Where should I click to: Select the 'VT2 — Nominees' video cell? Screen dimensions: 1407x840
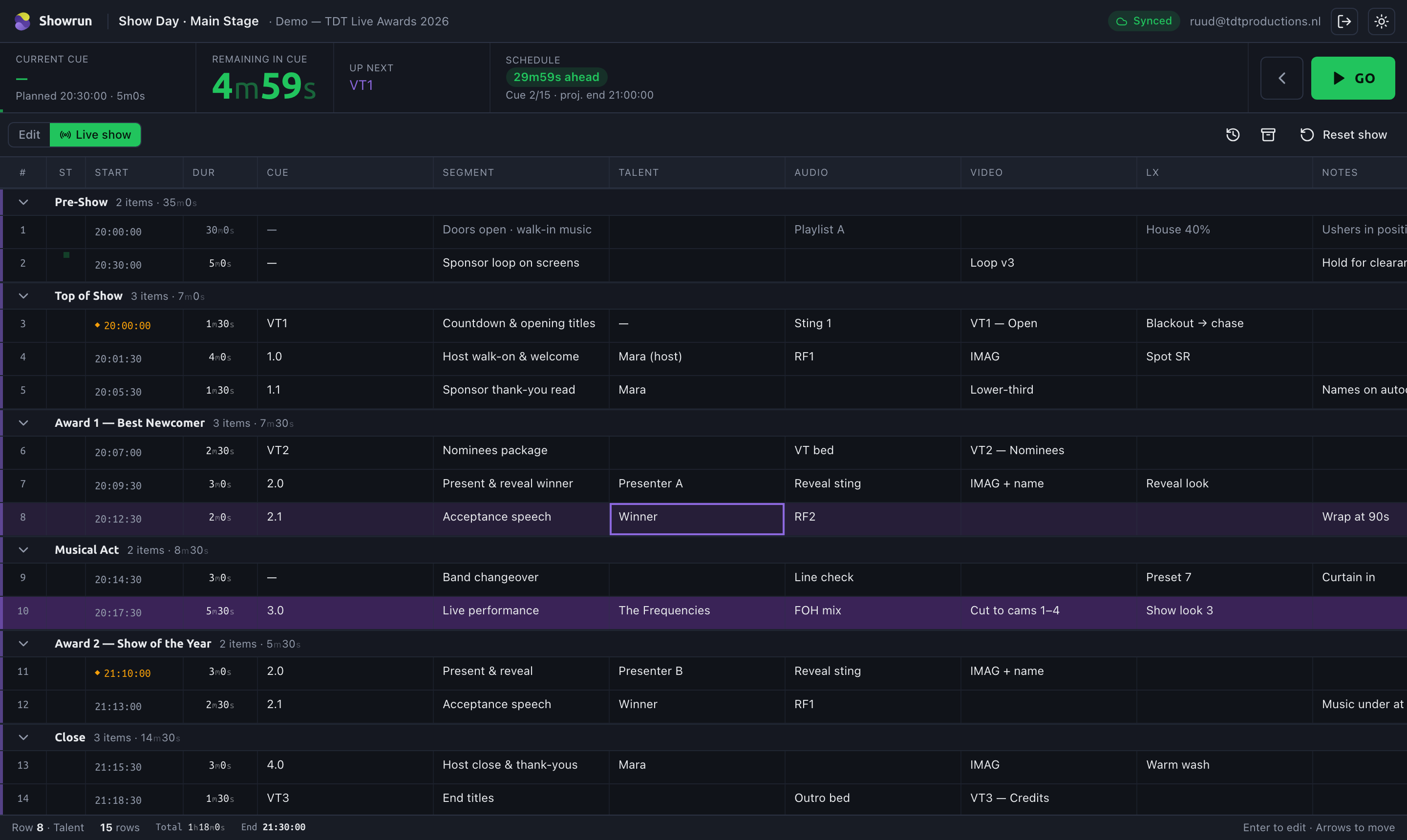1048,452
